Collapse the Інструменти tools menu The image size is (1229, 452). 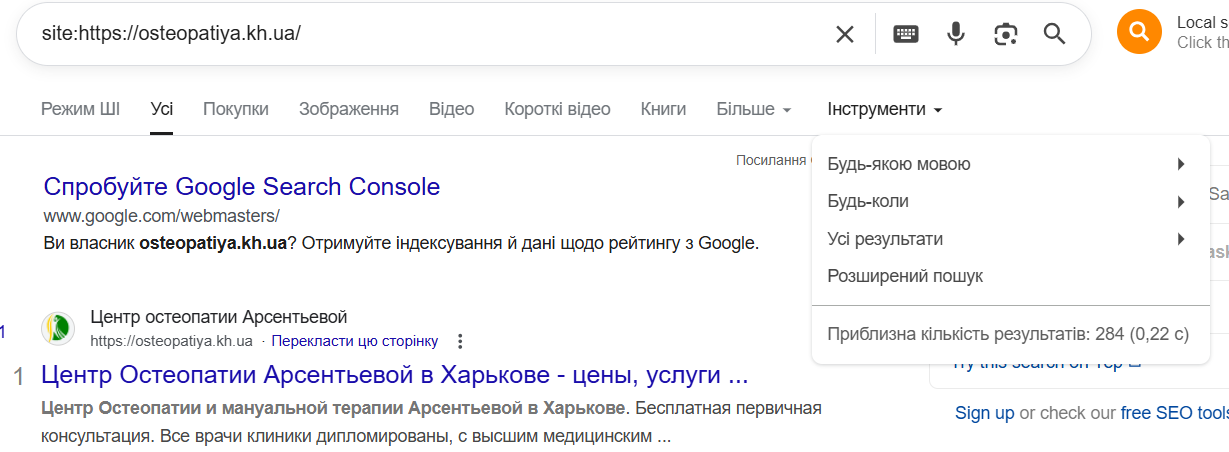click(x=885, y=109)
